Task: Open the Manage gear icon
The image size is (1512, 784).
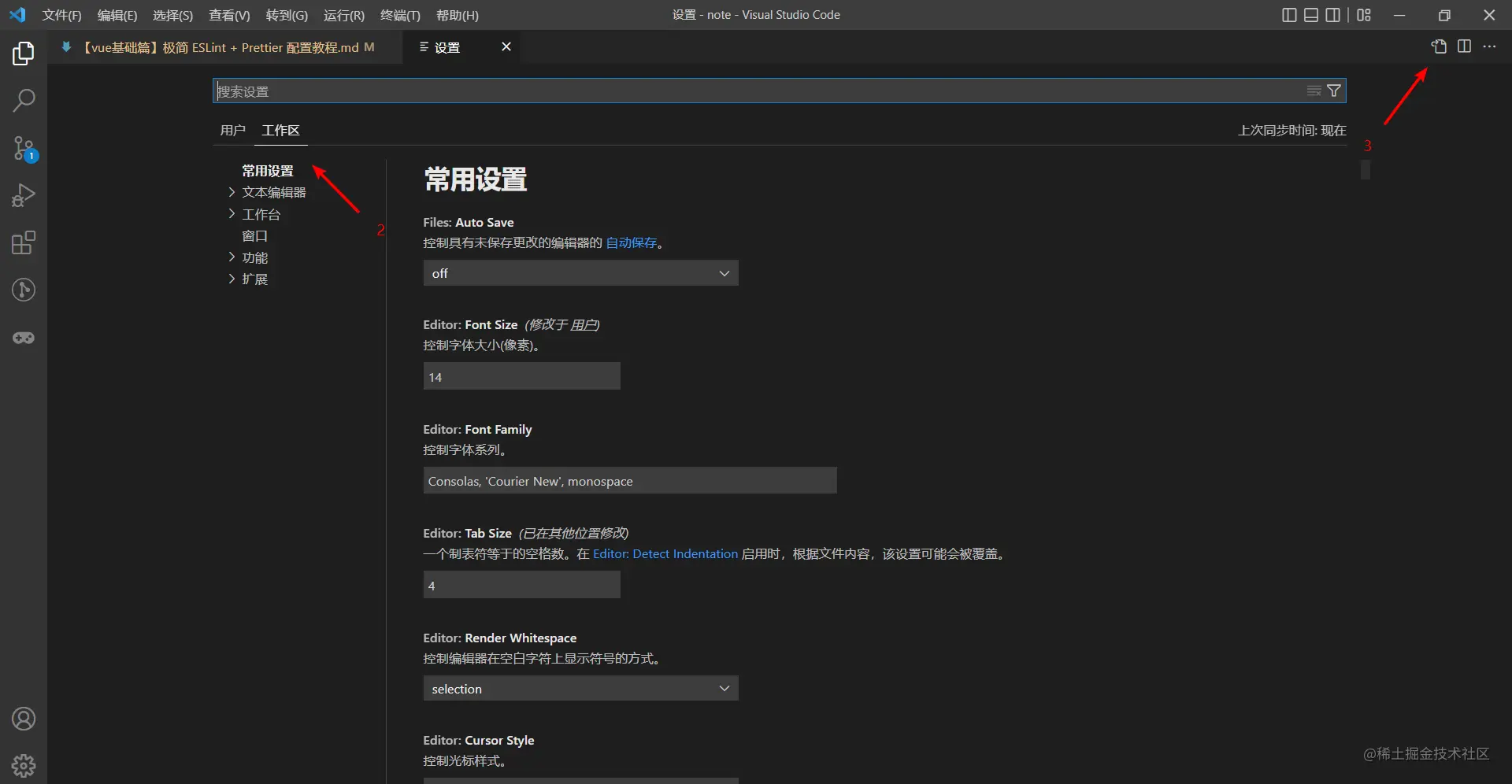Action: (x=24, y=765)
